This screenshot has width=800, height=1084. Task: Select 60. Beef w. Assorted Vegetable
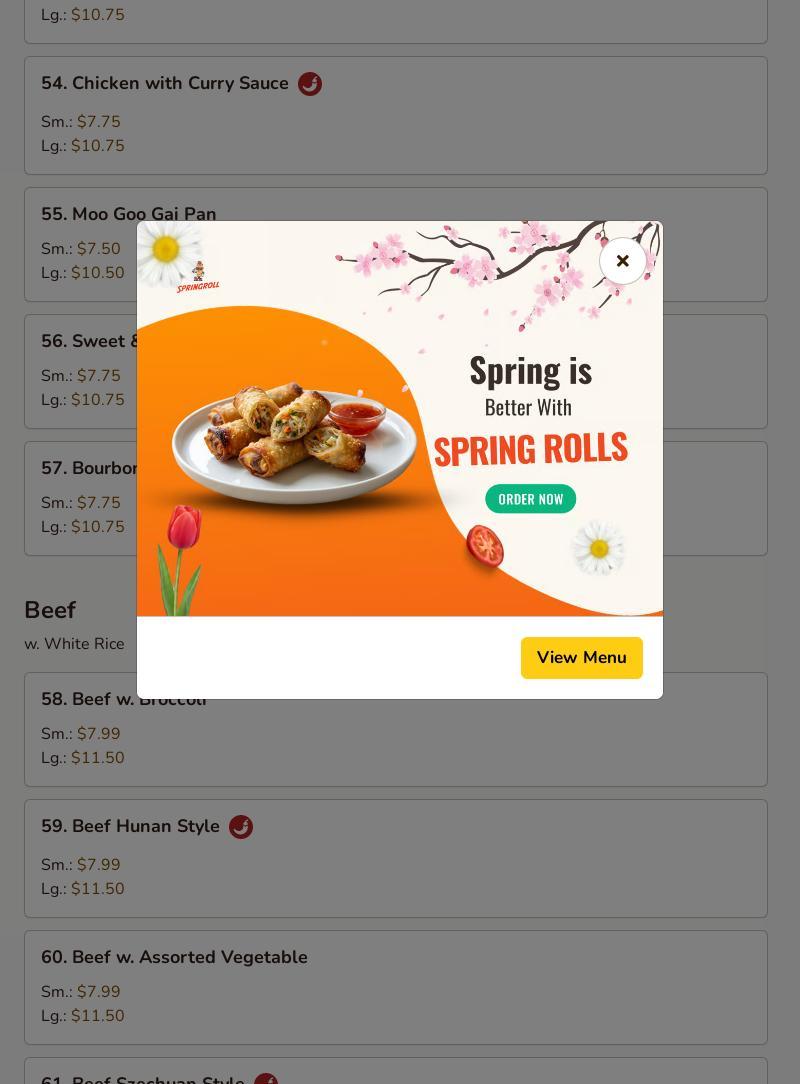point(396,987)
